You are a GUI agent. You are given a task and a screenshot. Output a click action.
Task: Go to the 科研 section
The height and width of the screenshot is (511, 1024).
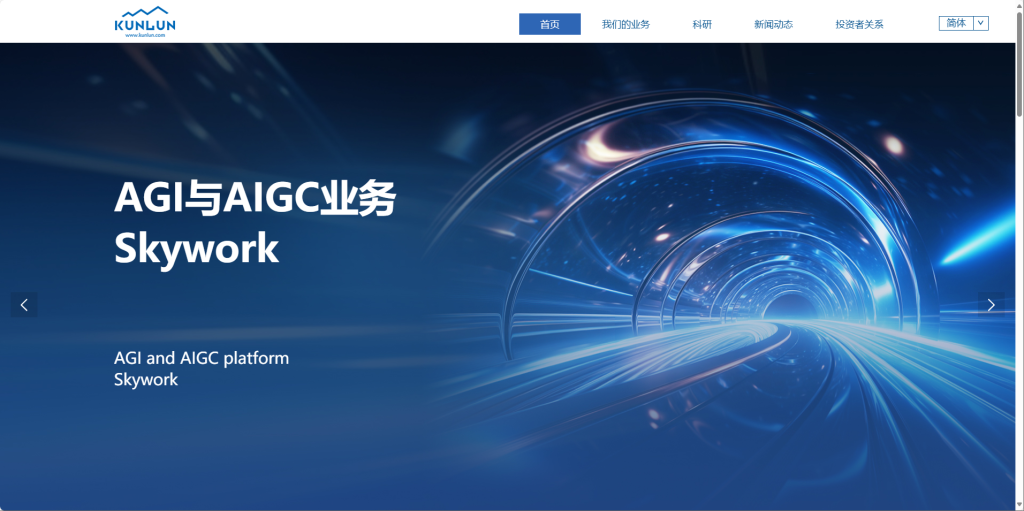pyautogui.click(x=702, y=24)
